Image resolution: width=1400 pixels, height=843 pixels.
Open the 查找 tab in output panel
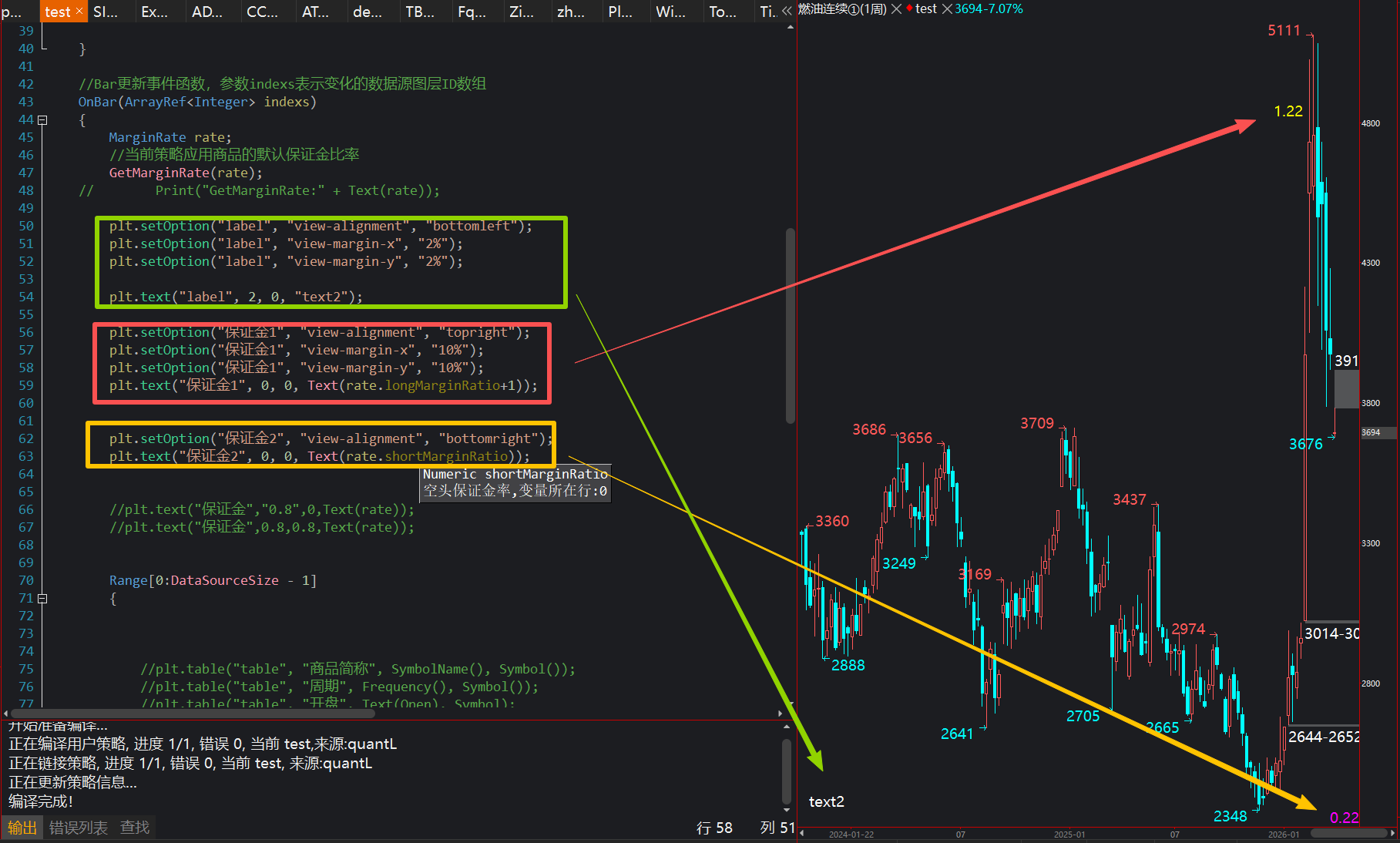pos(135,828)
